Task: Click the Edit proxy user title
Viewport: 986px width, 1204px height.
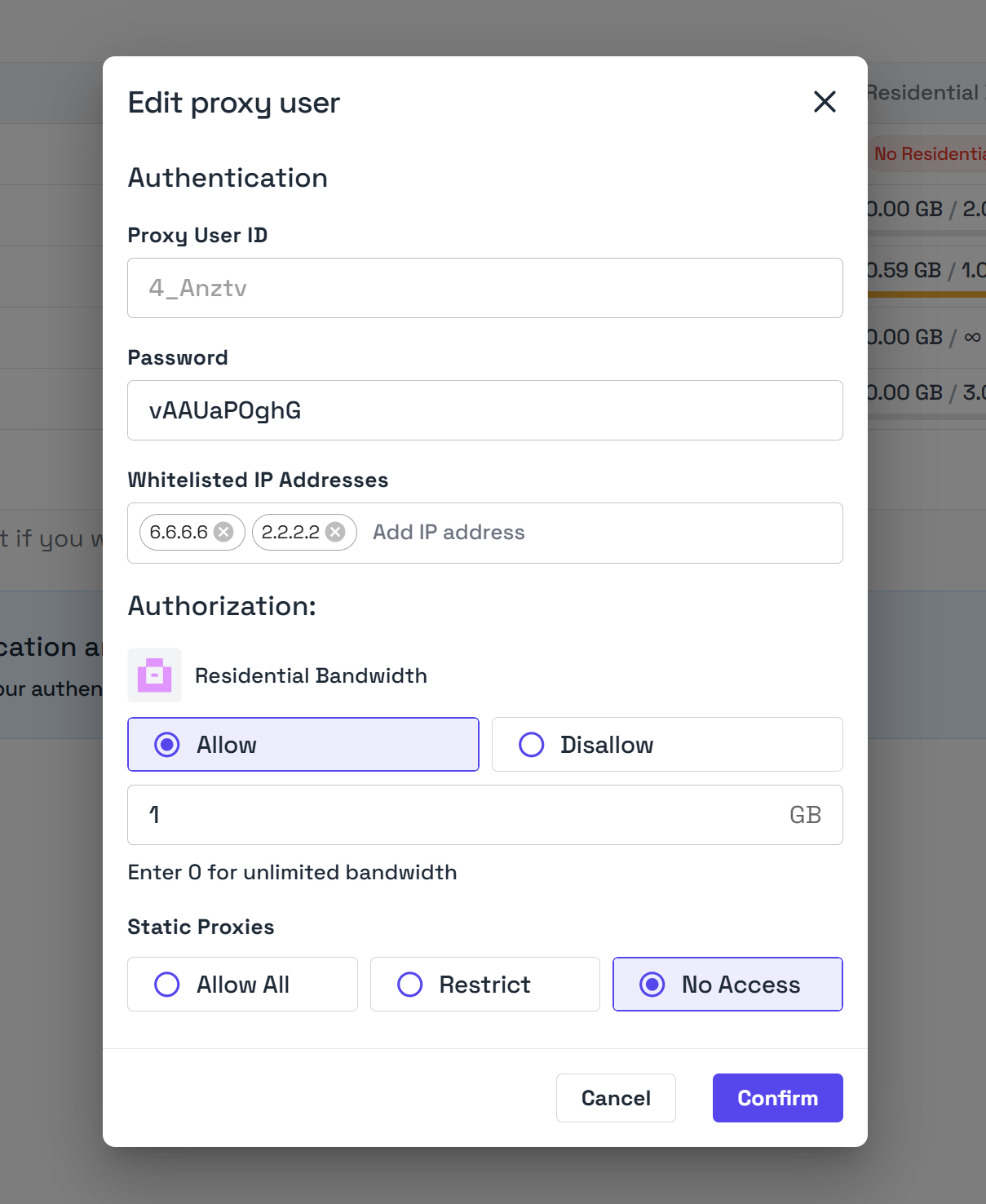Action: click(234, 103)
